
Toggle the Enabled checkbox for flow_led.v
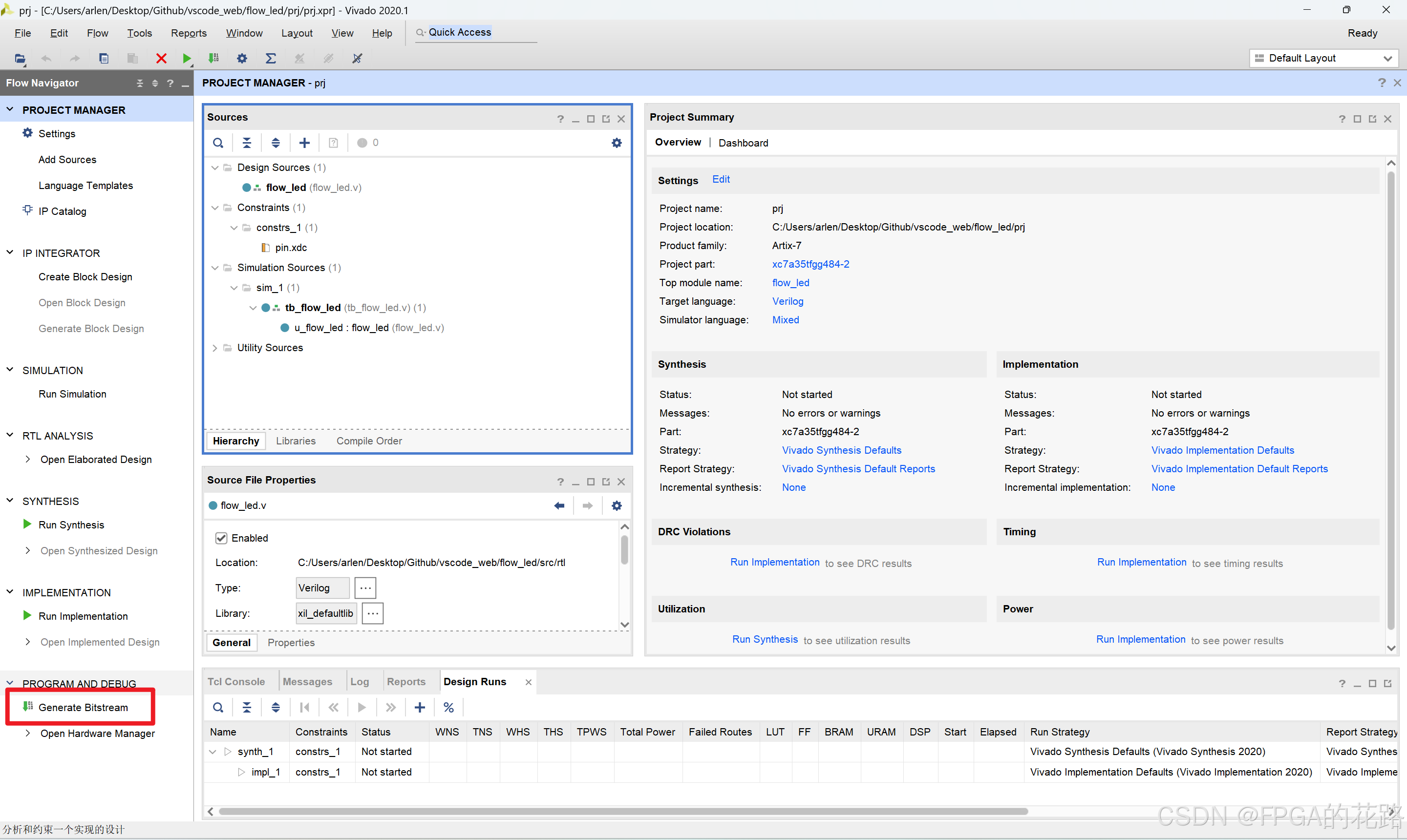(x=221, y=538)
